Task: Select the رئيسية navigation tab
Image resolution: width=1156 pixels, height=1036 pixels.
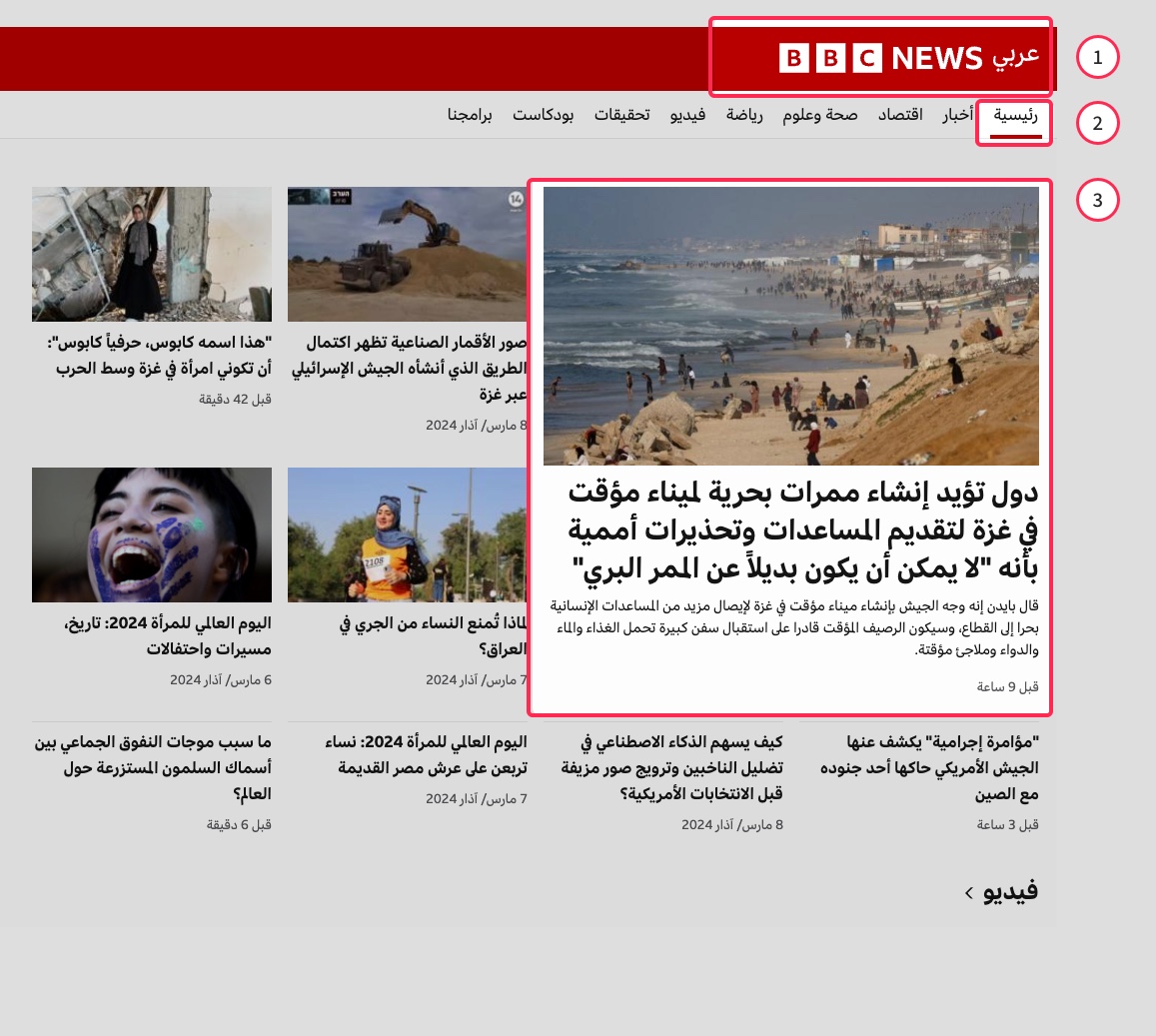Action: click(1015, 116)
